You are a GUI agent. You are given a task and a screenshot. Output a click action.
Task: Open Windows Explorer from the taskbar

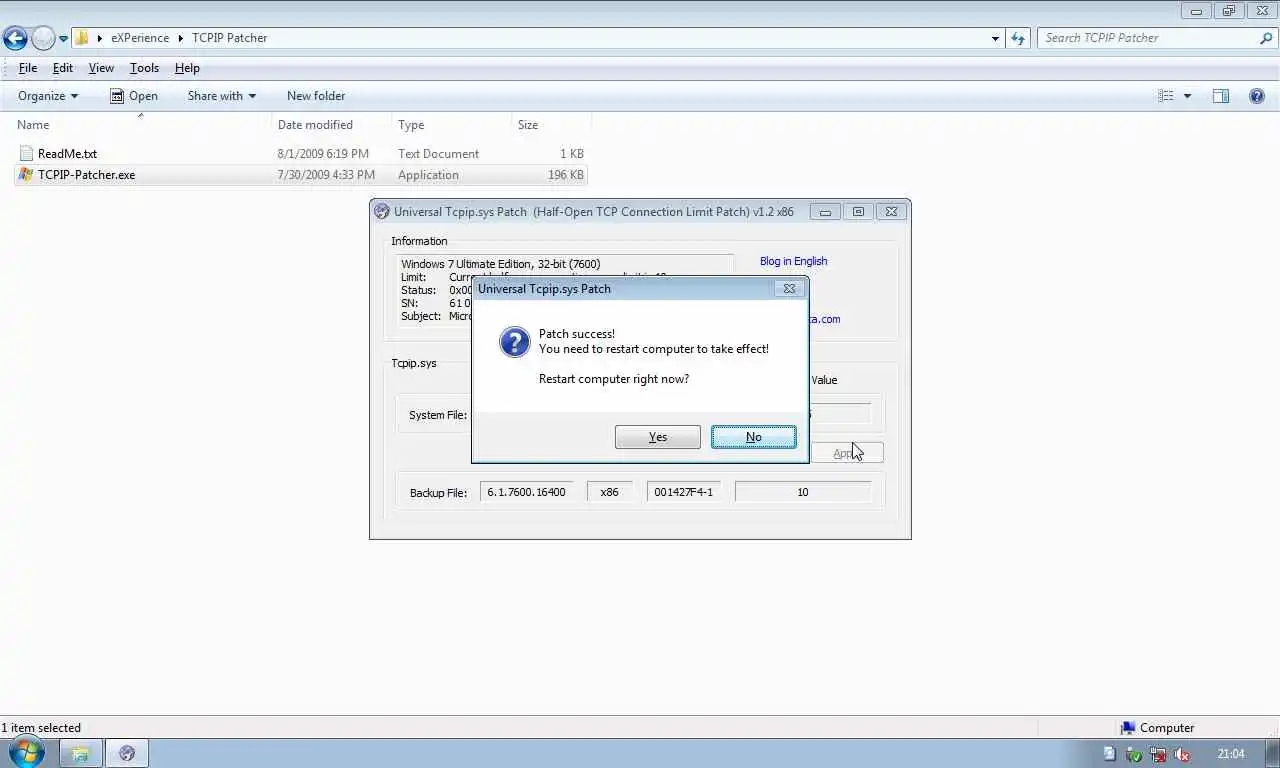coord(80,754)
